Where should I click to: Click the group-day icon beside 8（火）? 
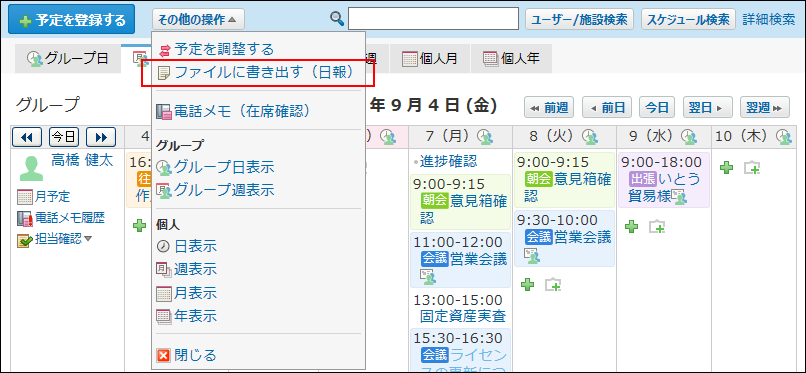pos(590,136)
